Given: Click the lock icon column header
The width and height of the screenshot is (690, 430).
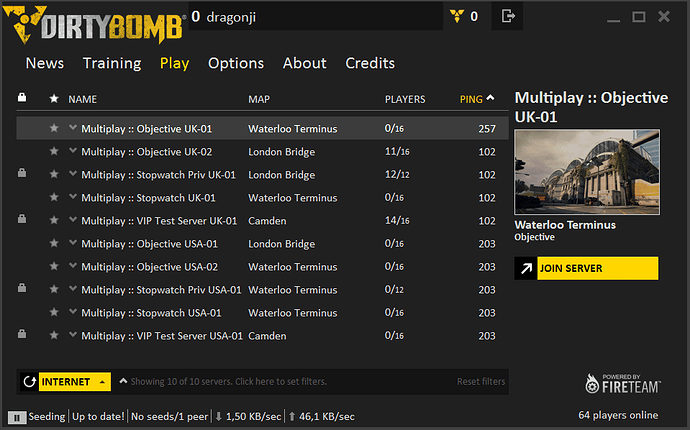Looking at the screenshot, I should [x=22, y=99].
